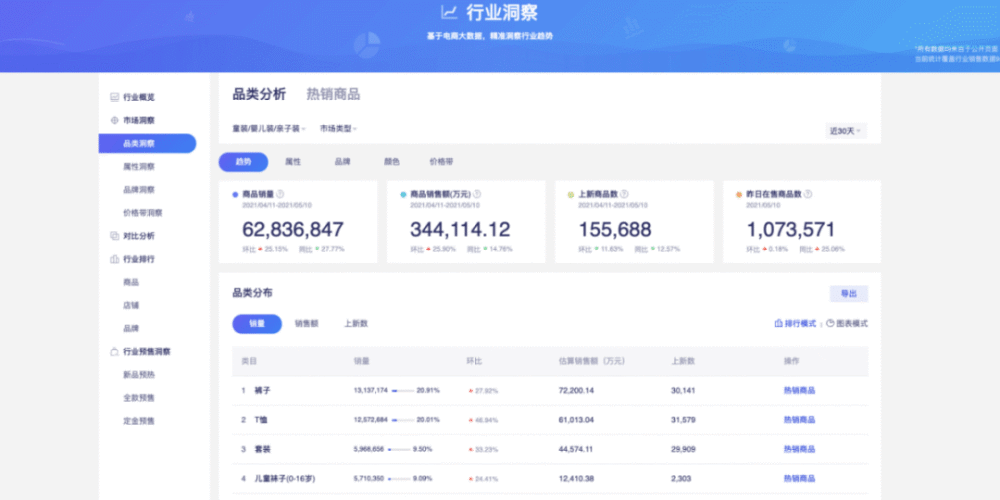Viewport: 1000px width, 500px height.
Task: Click the 行业洞察 header chart icon
Action: 450,12
